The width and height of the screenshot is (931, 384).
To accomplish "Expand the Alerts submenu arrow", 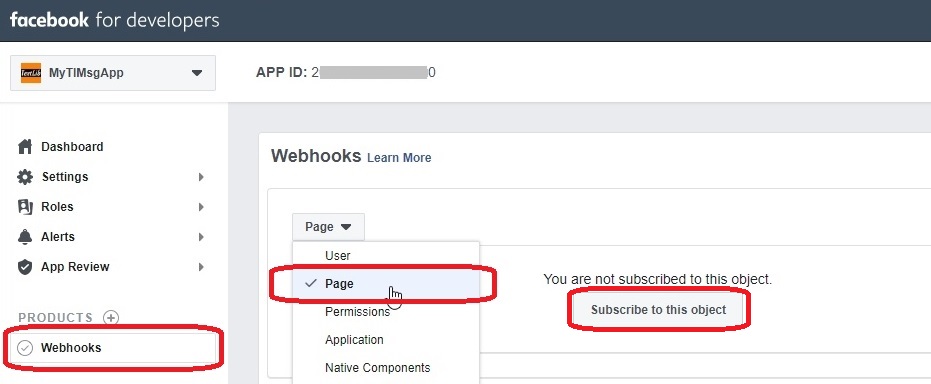I will pyautogui.click(x=201, y=237).
